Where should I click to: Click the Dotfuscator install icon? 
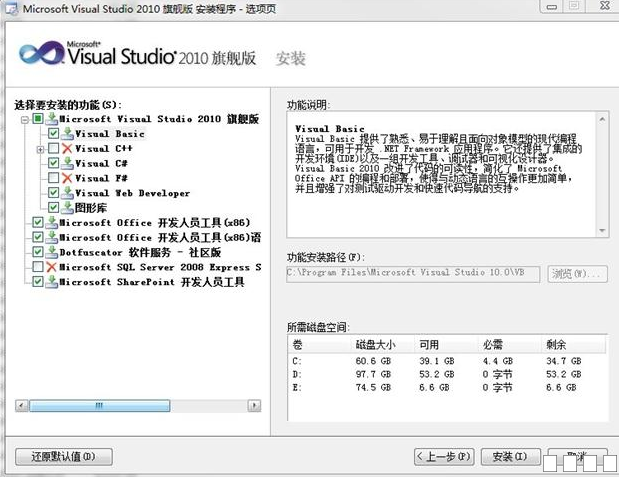(x=51, y=253)
